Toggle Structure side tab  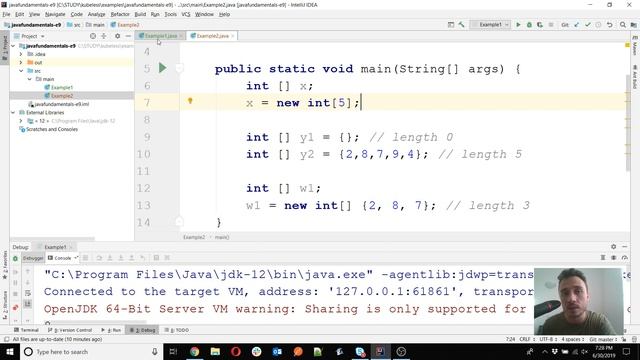point(5,305)
